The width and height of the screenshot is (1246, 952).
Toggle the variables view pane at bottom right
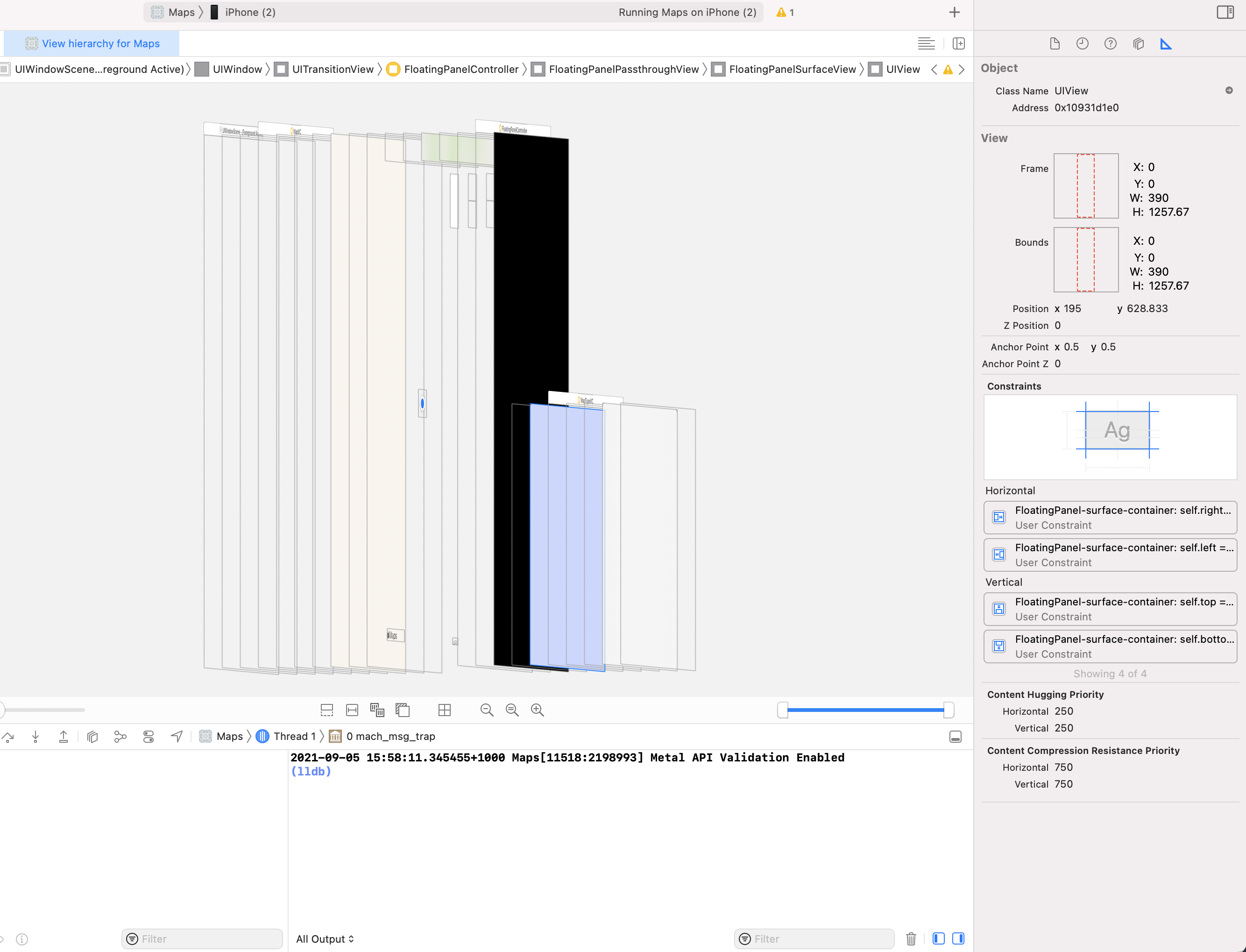pyautogui.click(x=938, y=939)
